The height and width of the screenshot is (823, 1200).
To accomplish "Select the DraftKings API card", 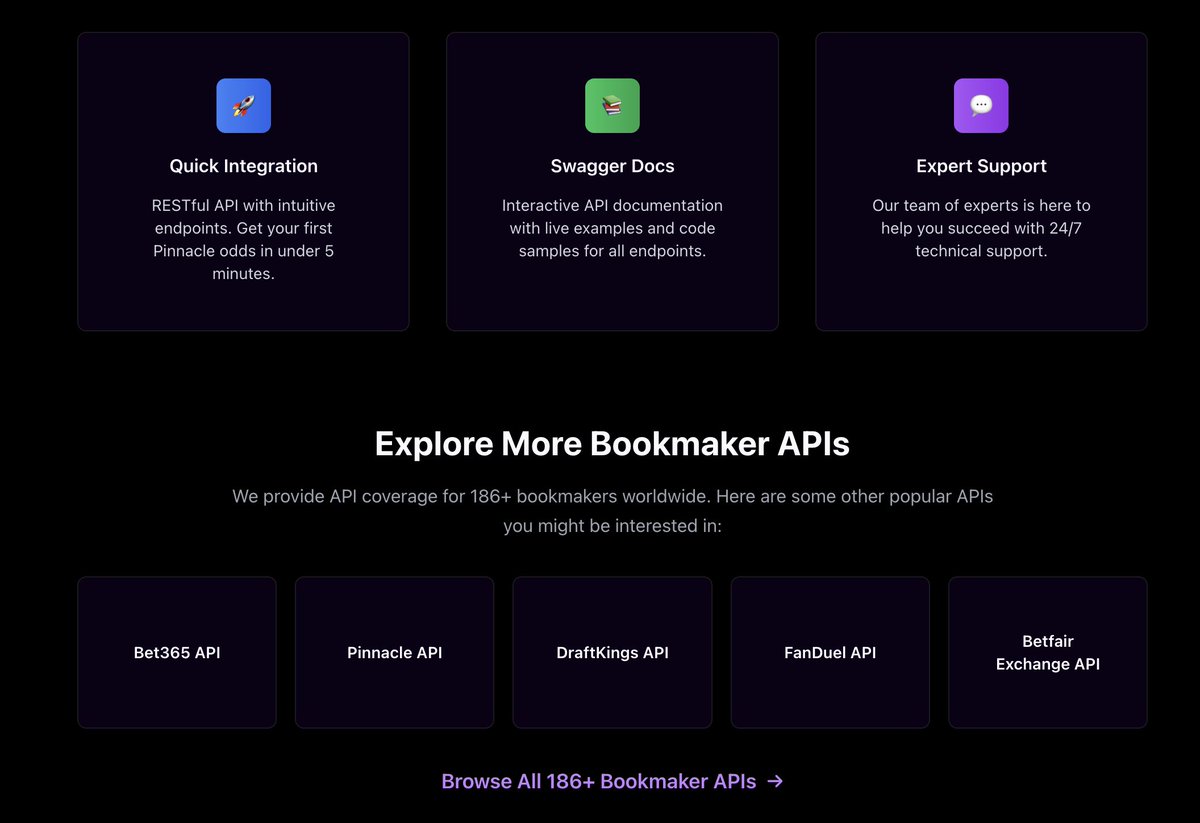I will (x=612, y=652).
